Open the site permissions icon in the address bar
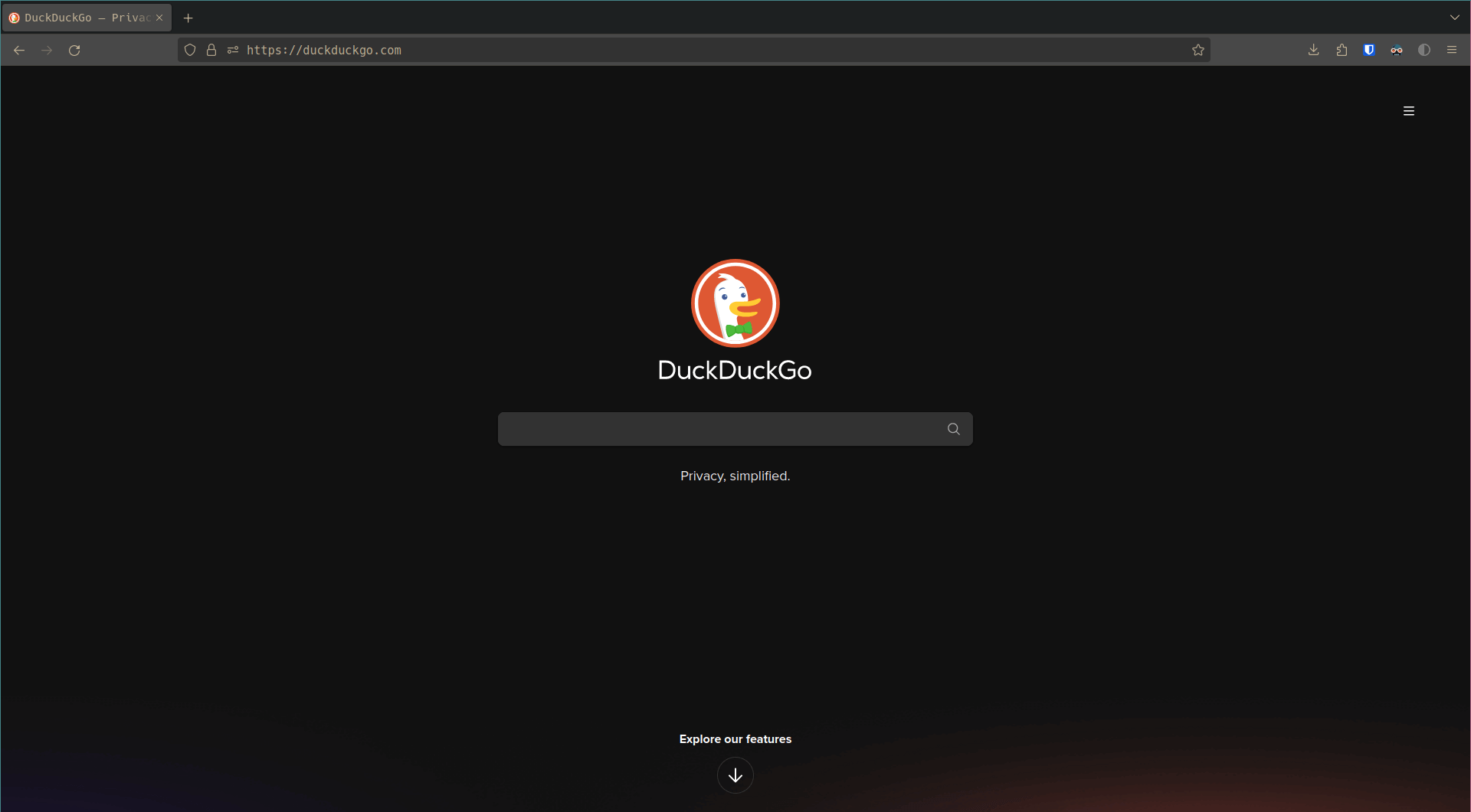Viewport: 1471px width, 812px height. tap(233, 51)
